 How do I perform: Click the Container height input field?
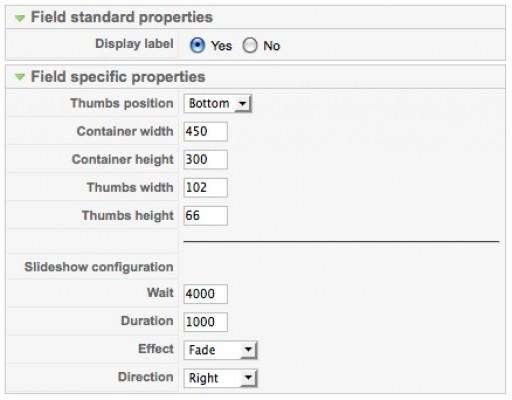coord(206,159)
